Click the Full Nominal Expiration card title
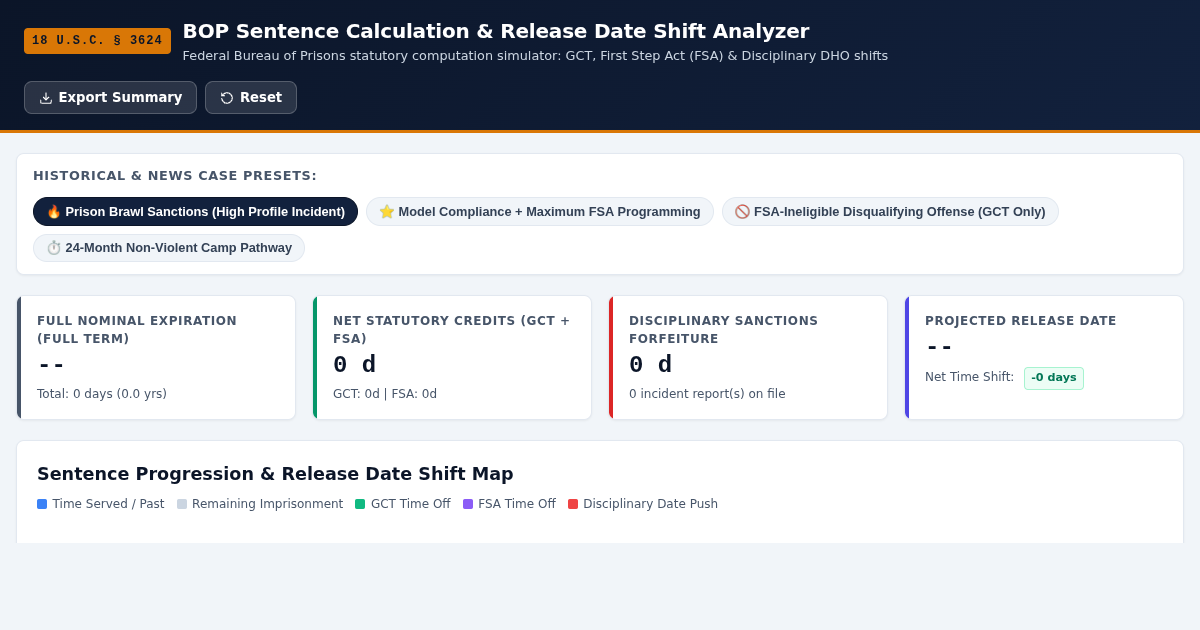1200x630 pixels. [137, 330]
